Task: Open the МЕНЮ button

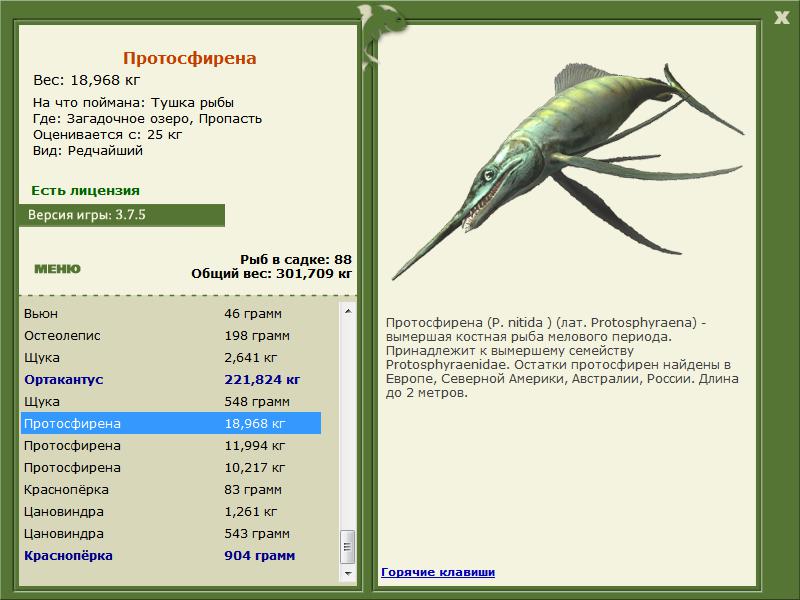Action: point(57,269)
